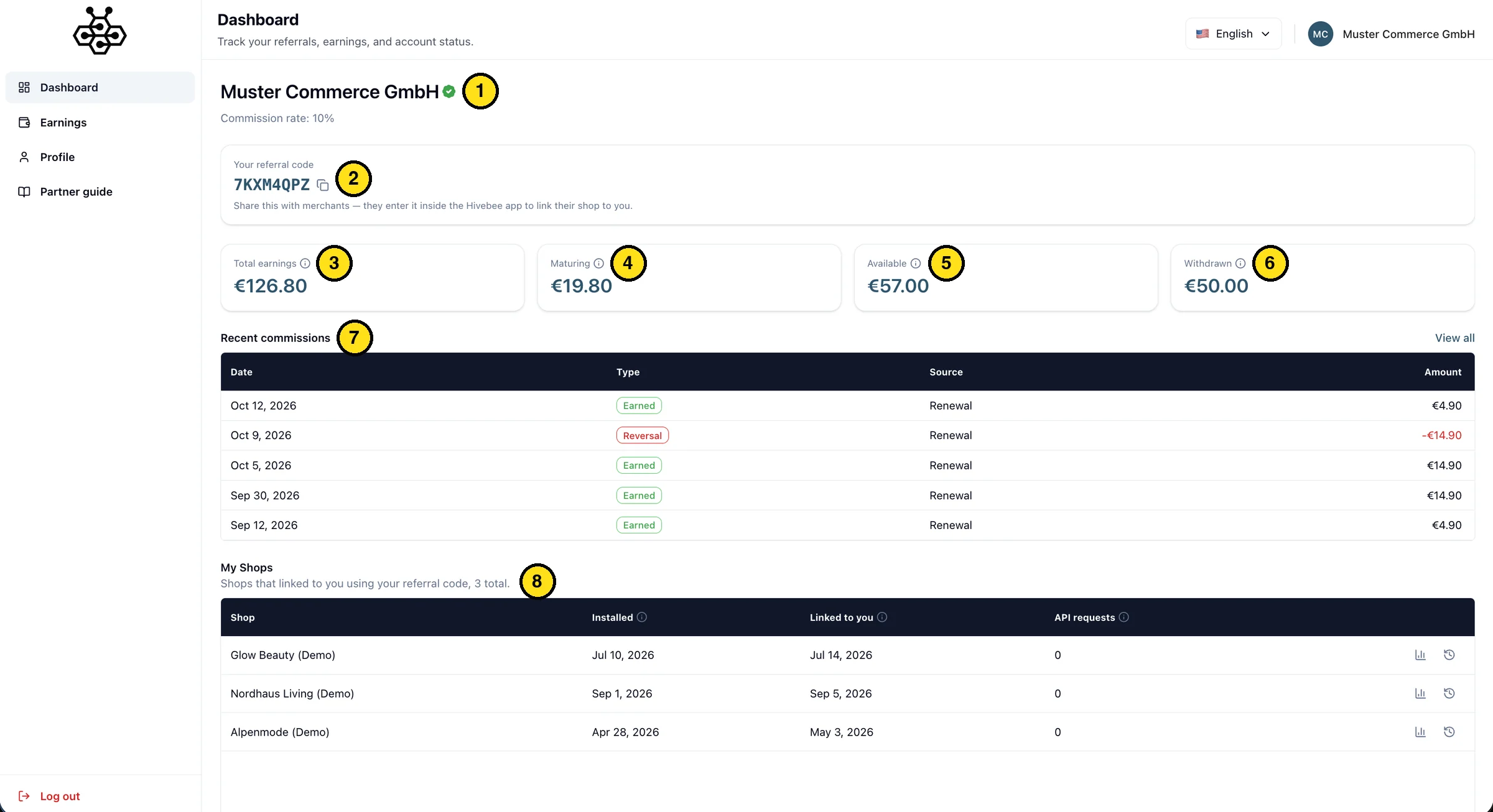Viewport: 1493px width, 812px height.
Task: Open statistics chart for Alpenmode (Demo)
Action: coord(1420,732)
